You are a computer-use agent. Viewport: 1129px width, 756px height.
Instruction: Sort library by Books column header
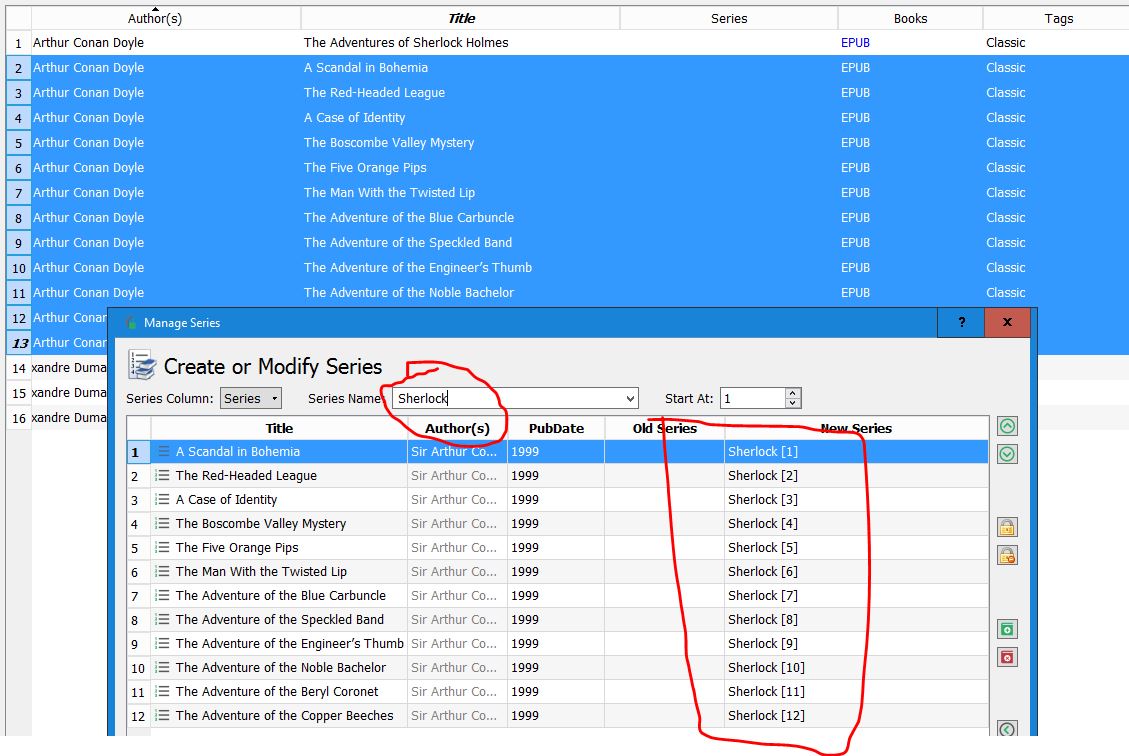click(x=910, y=19)
